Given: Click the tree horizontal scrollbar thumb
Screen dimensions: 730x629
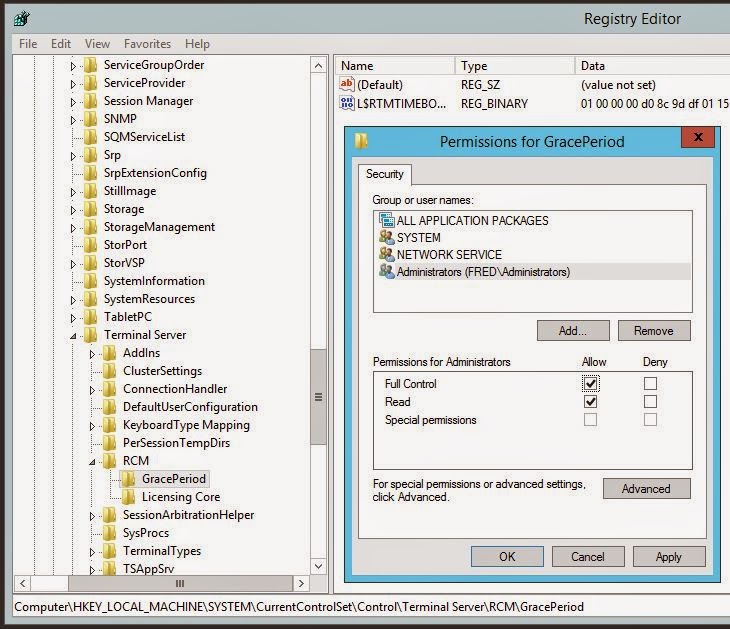Looking at the screenshot, I should click(180, 583).
